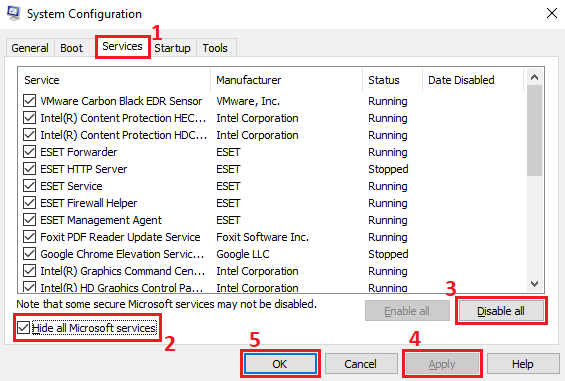This screenshot has height=381, width=565.
Task: Toggle Hide all Microsoft services checkbox
Action: coord(23,328)
